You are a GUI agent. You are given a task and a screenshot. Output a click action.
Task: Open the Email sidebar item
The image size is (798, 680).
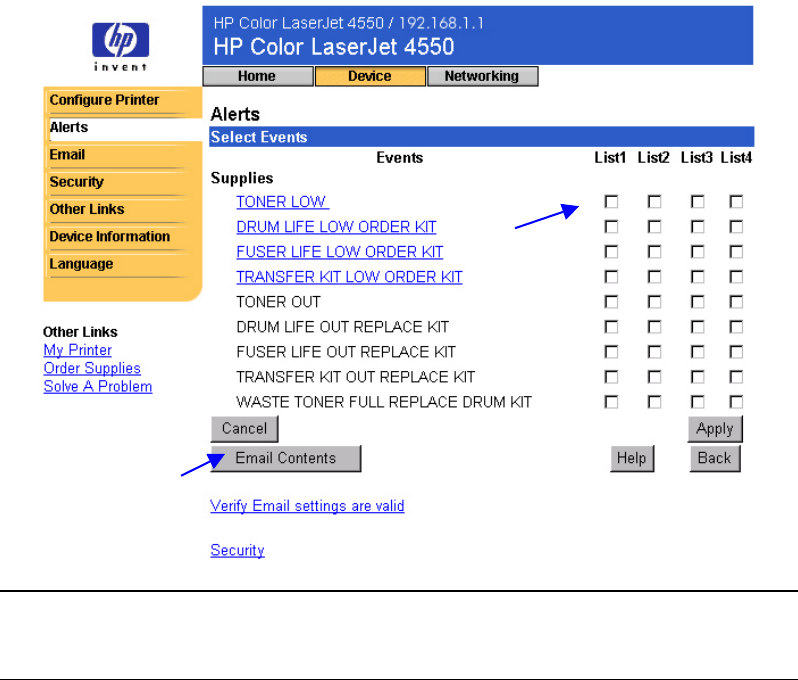pos(67,155)
